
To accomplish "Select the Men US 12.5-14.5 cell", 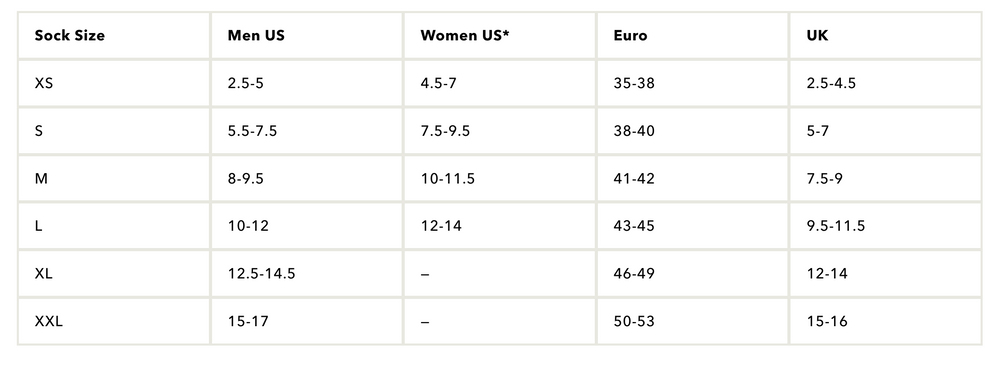I will 307,274.
